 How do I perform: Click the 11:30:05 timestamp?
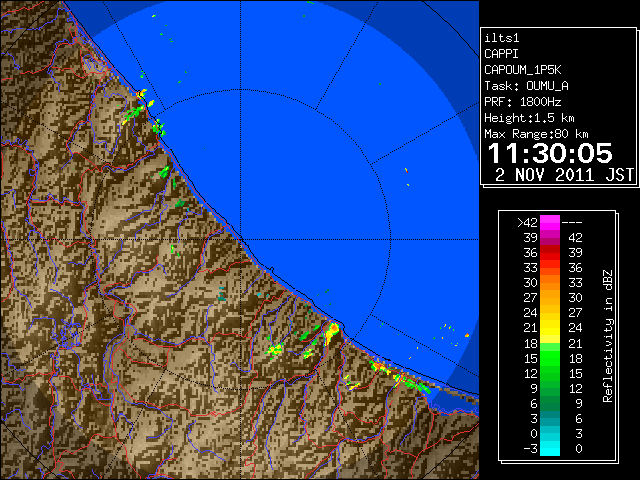pos(550,153)
